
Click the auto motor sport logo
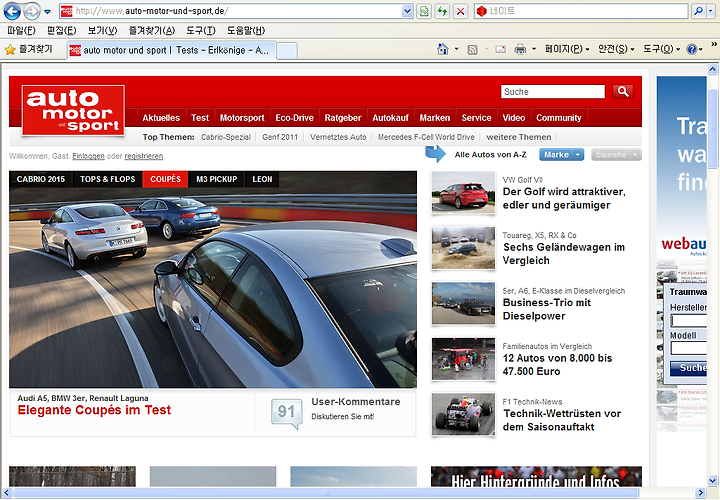[x=73, y=110]
